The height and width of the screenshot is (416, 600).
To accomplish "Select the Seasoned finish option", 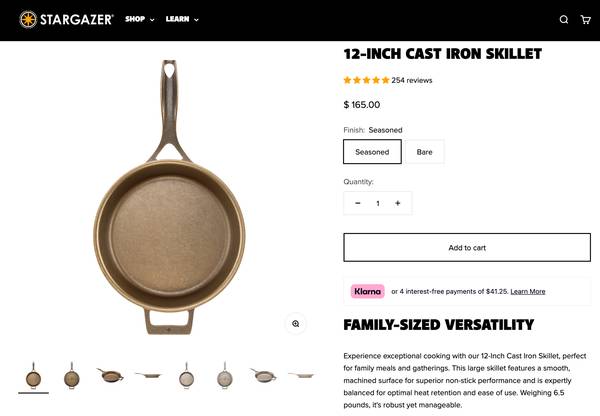I will 372,152.
